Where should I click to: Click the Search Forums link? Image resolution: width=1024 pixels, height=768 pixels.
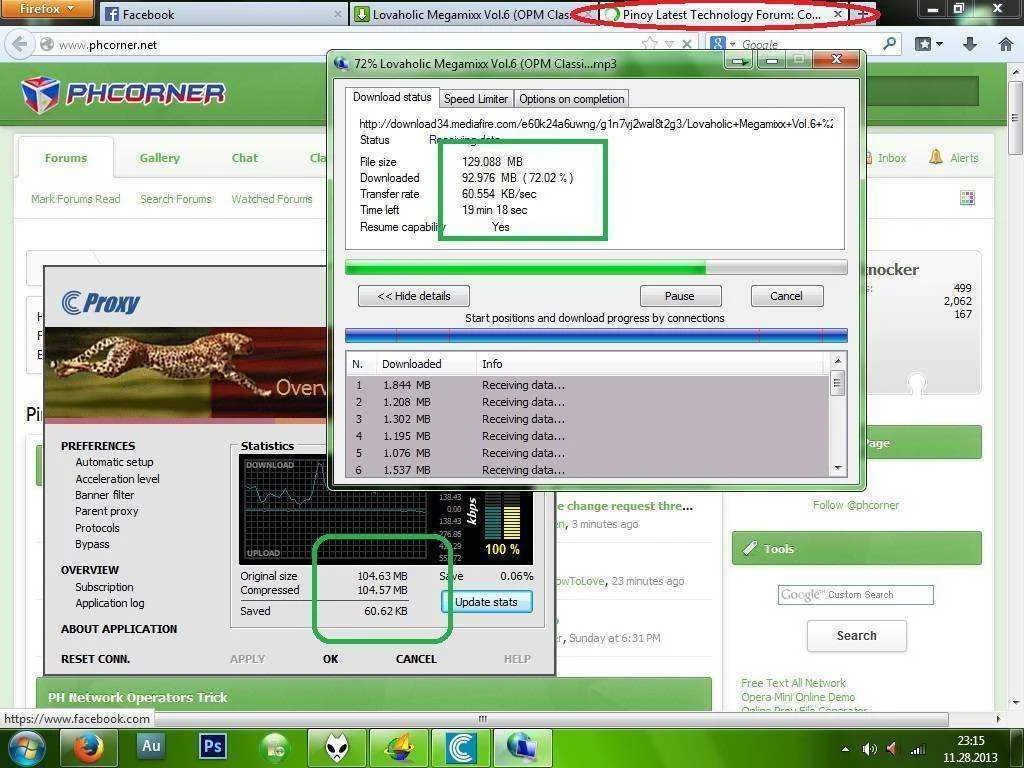pyautogui.click(x=176, y=199)
